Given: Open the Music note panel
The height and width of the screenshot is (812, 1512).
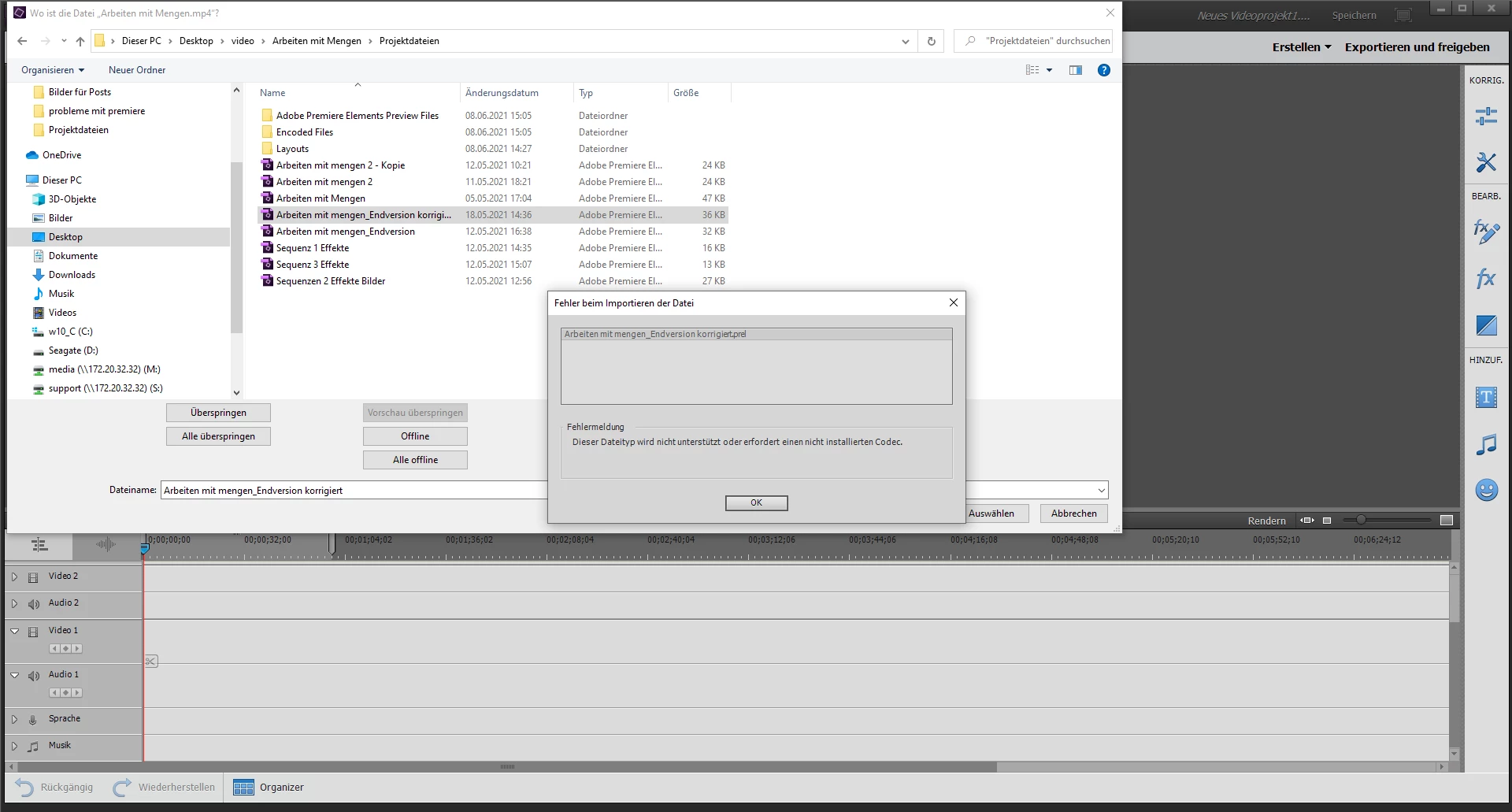Looking at the screenshot, I should point(1486,445).
